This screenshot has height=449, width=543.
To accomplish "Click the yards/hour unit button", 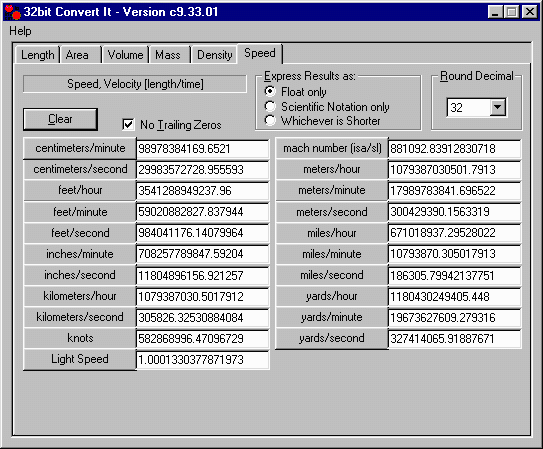I will 332,296.
